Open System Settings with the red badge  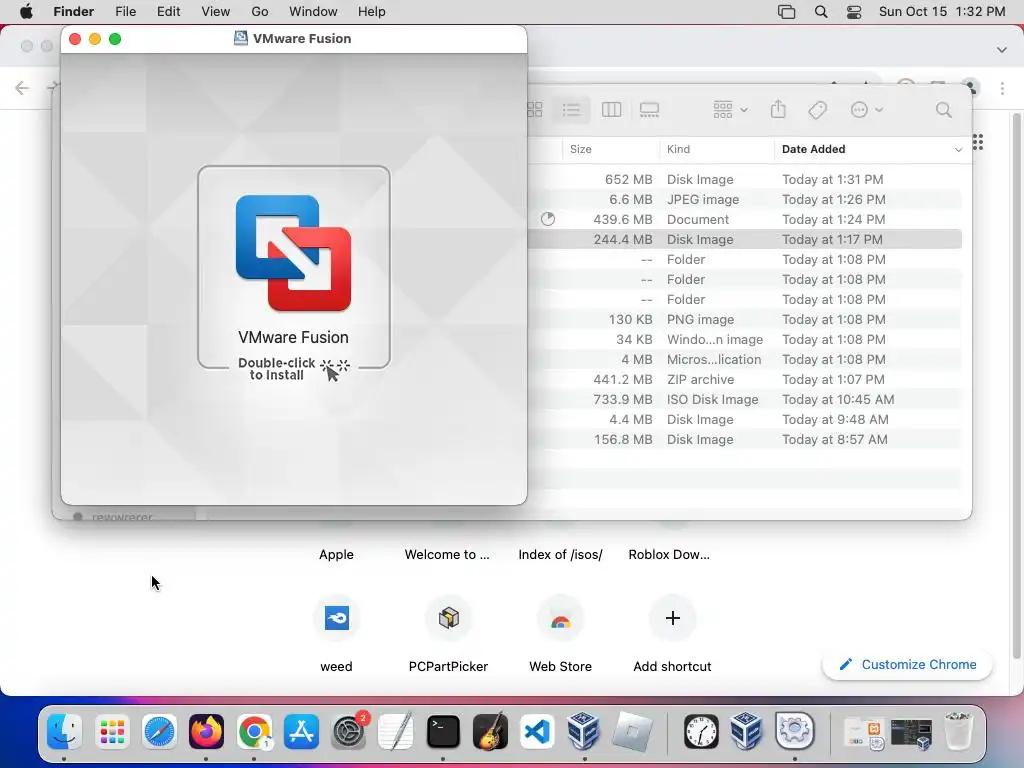349,731
